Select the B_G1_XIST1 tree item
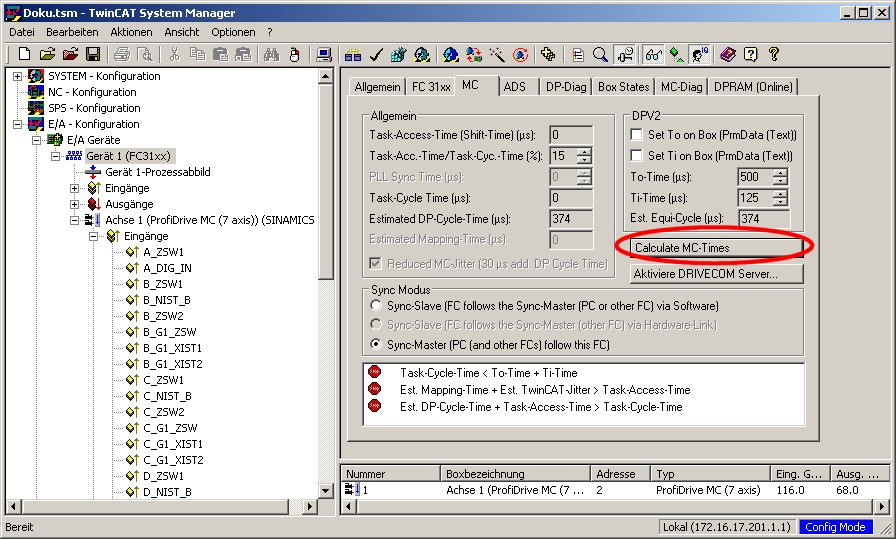The image size is (896, 539). point(172,348)
